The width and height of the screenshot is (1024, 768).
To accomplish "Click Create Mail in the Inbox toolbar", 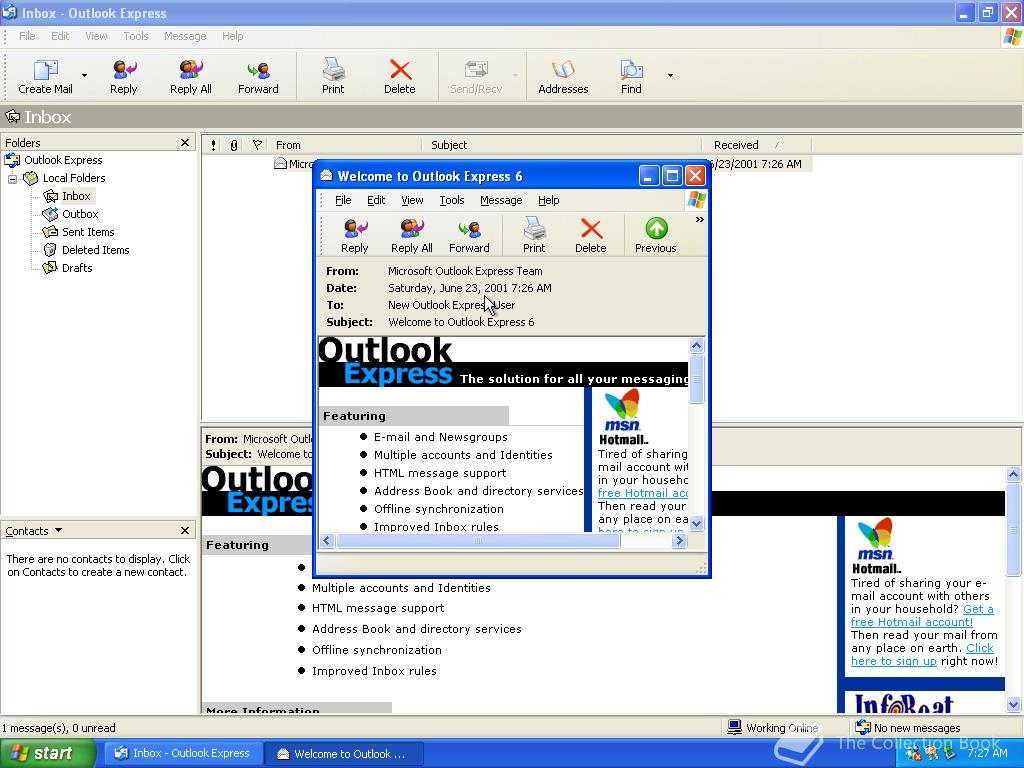I will click(x=45, y=76).
